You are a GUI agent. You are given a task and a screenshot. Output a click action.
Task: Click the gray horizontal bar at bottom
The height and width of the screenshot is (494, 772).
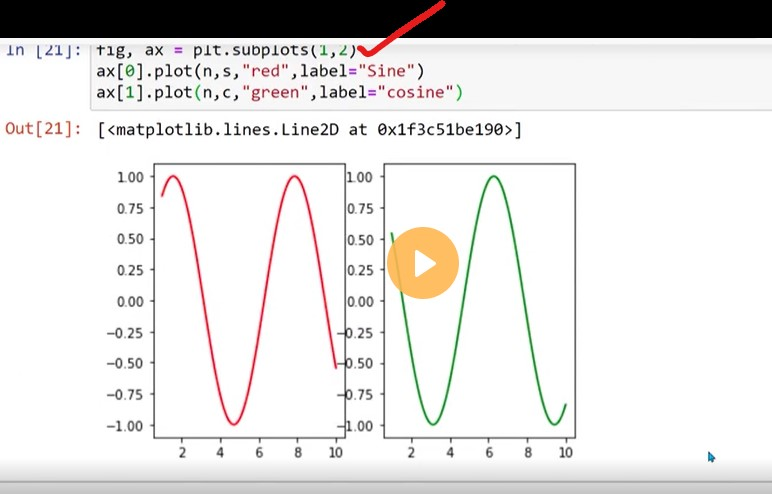(386, 487)
